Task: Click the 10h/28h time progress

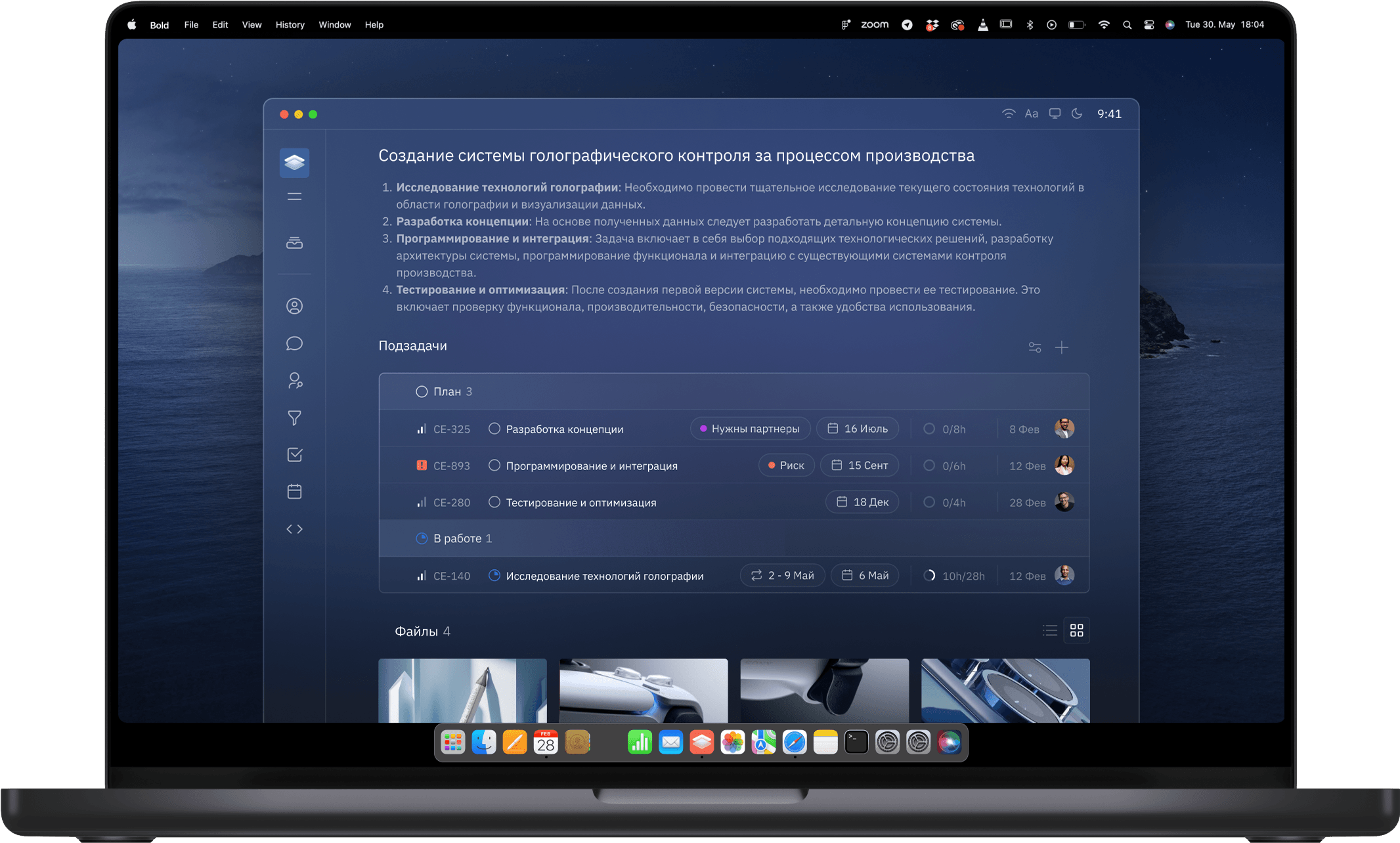Action: pos(953,576)
